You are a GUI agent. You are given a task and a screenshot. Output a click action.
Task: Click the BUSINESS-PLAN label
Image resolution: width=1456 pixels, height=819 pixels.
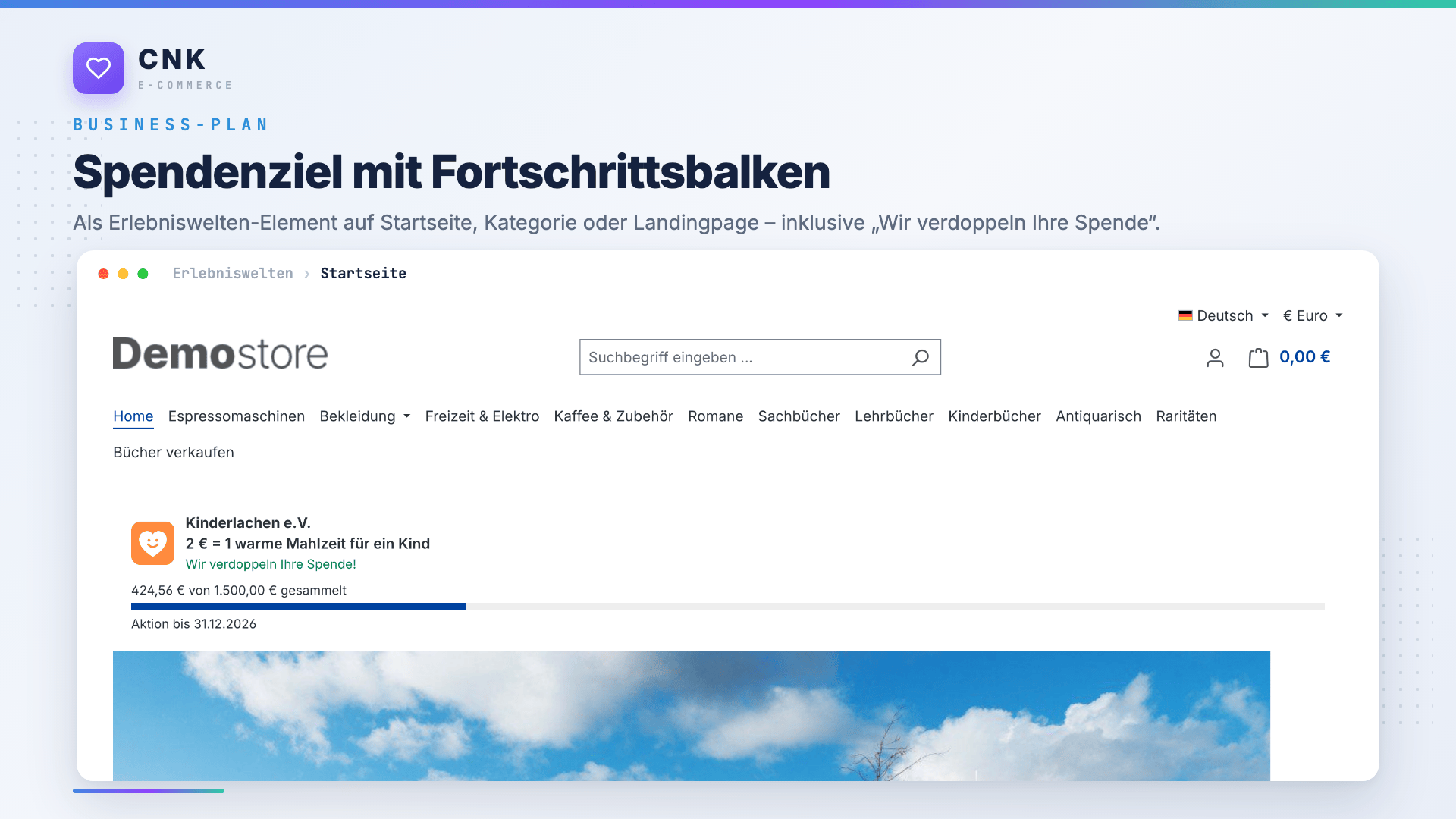click(x=171, y=124)
